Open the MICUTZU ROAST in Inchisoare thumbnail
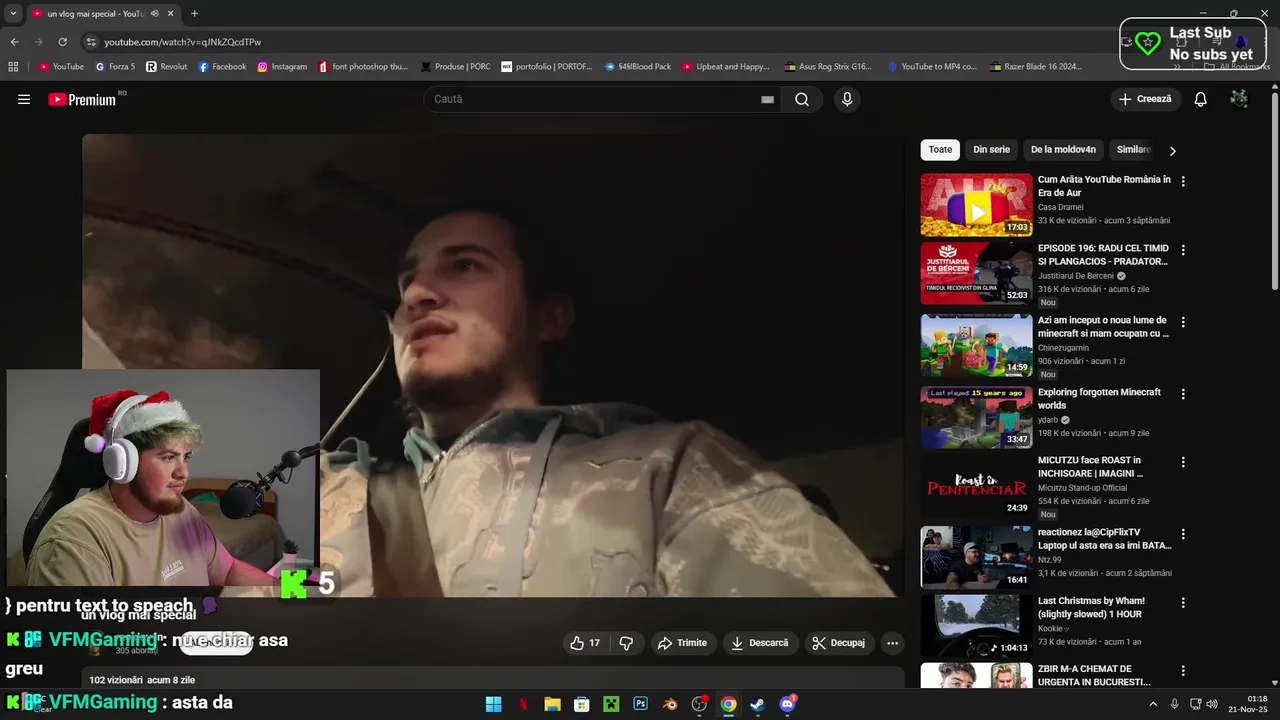Viewport: 1280px width, 720px height. click(976, 485)
